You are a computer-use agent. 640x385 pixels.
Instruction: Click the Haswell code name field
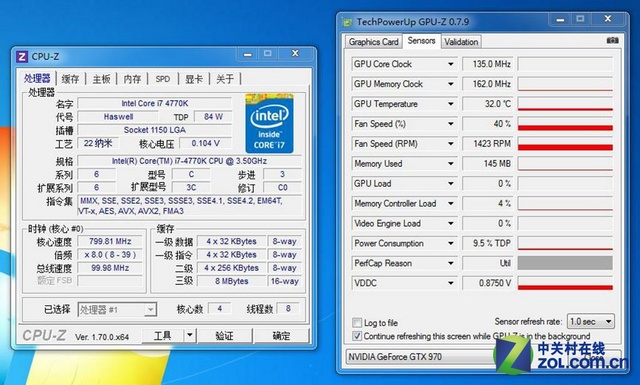point(118,117)
